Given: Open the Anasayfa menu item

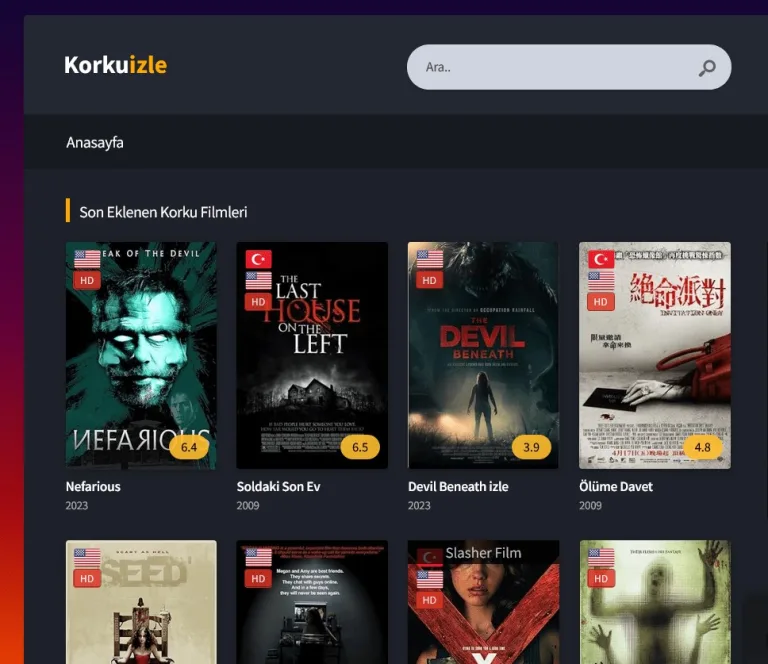Looking at the screenshot, I should (95, 142).
